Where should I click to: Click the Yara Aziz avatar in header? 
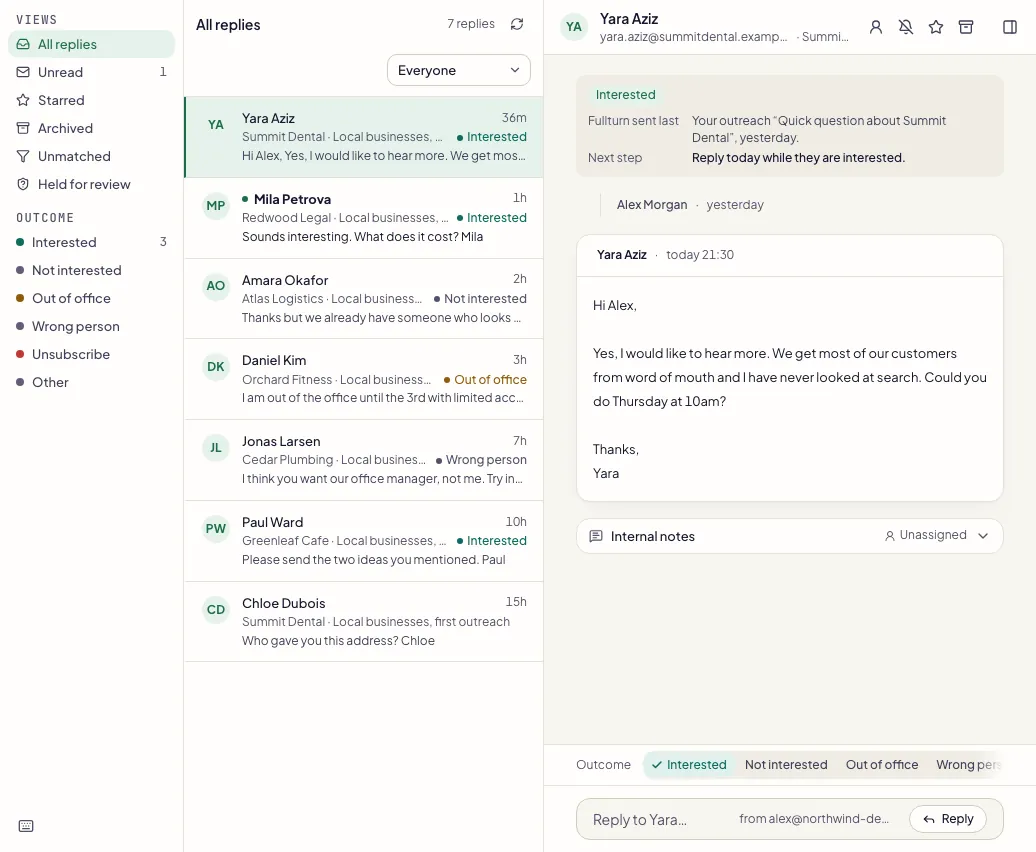tap(574, 27)
